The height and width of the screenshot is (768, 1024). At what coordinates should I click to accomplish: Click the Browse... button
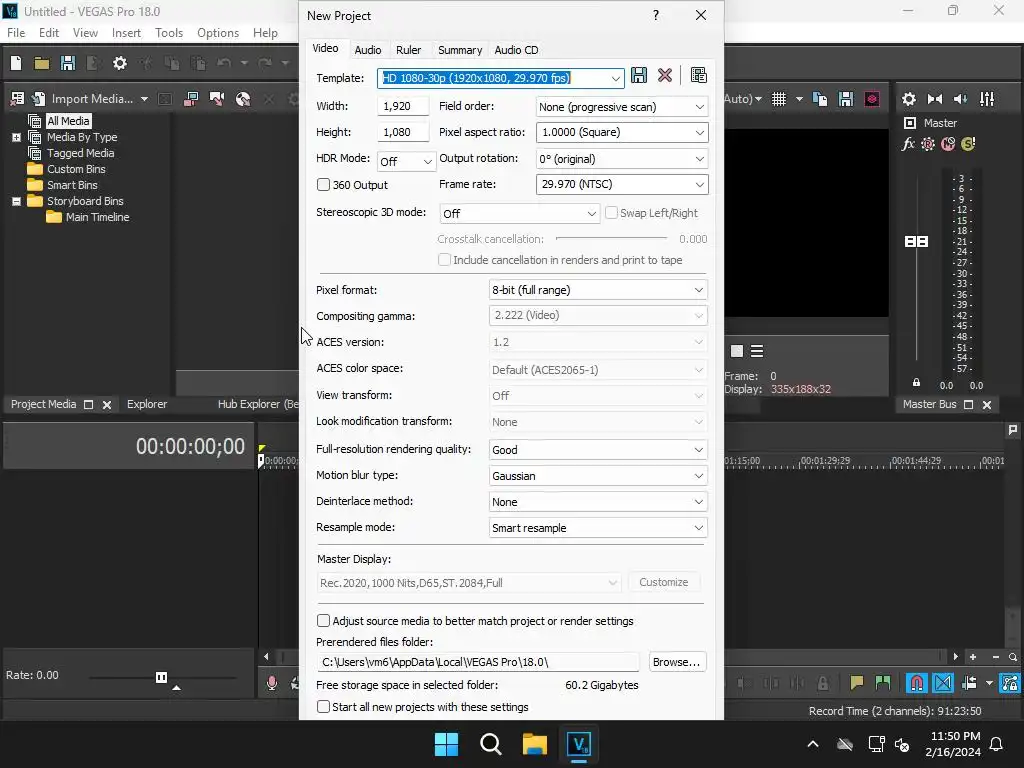677,662
